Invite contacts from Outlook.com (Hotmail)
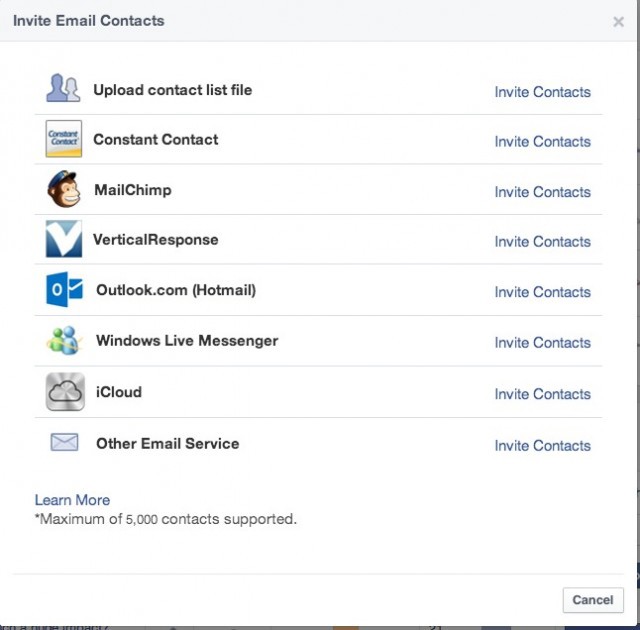The width and height of the screenshot is (640, 630). coord(542,292)
